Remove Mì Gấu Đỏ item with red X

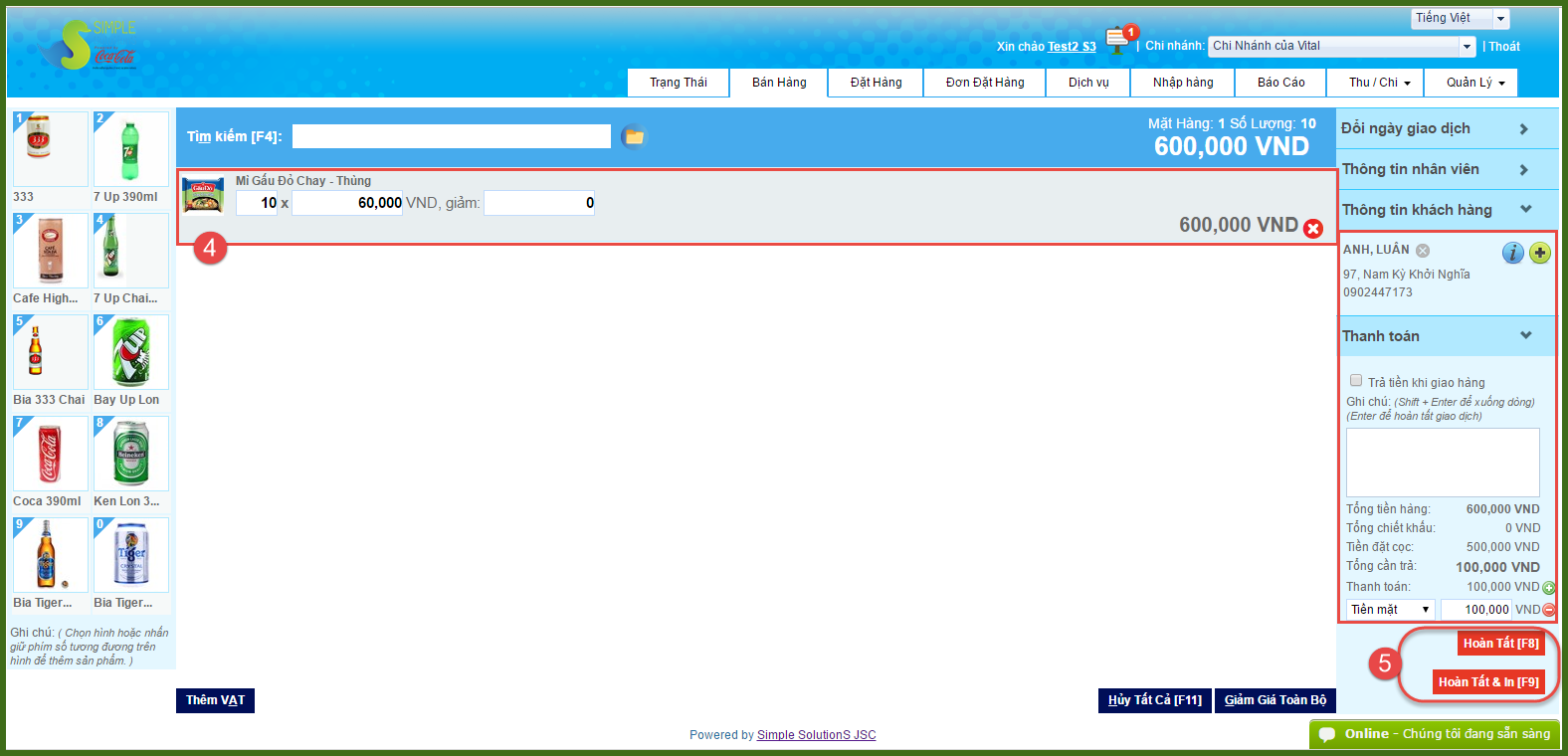click(x=1313, y=229)
